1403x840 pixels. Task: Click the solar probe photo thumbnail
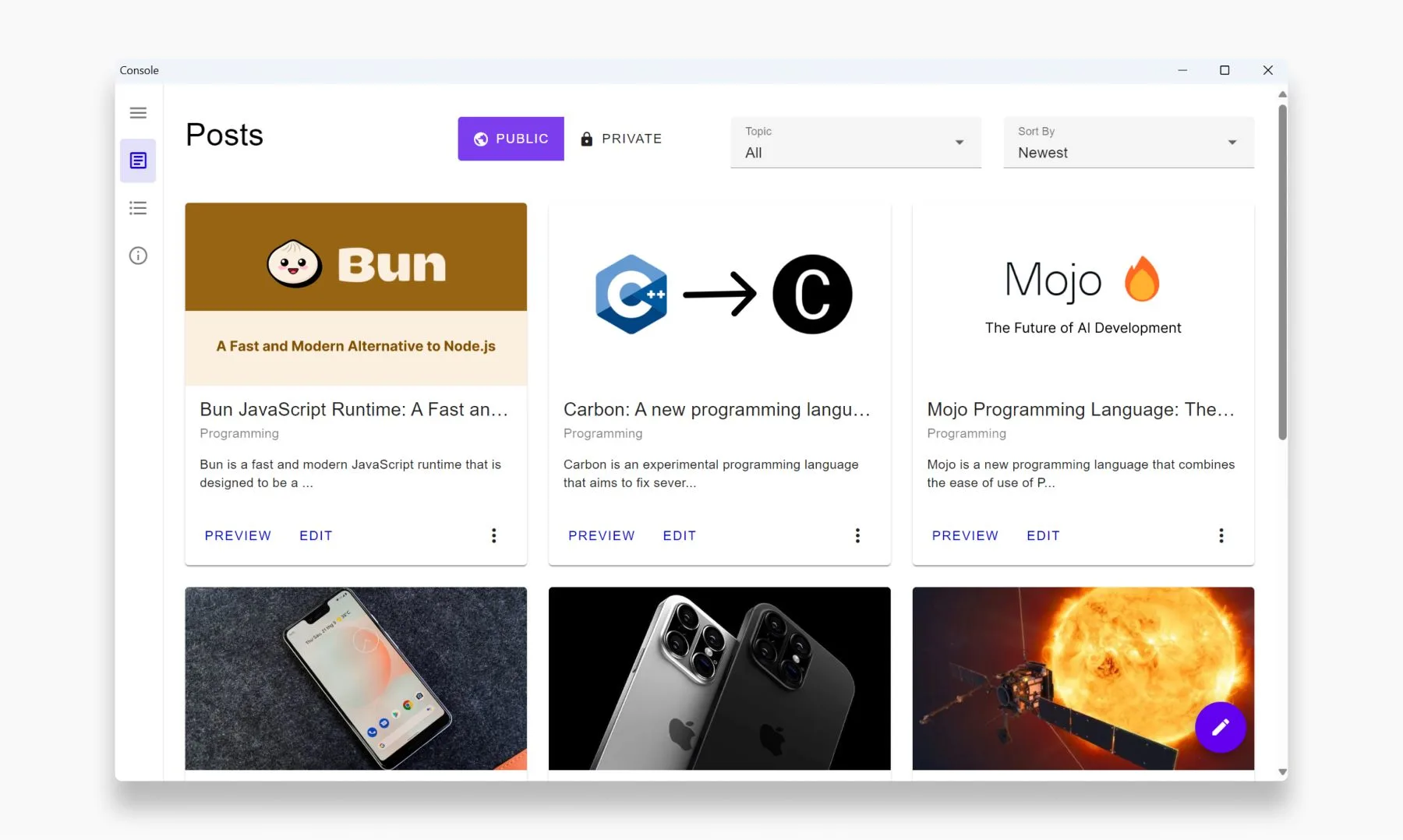1083,679
